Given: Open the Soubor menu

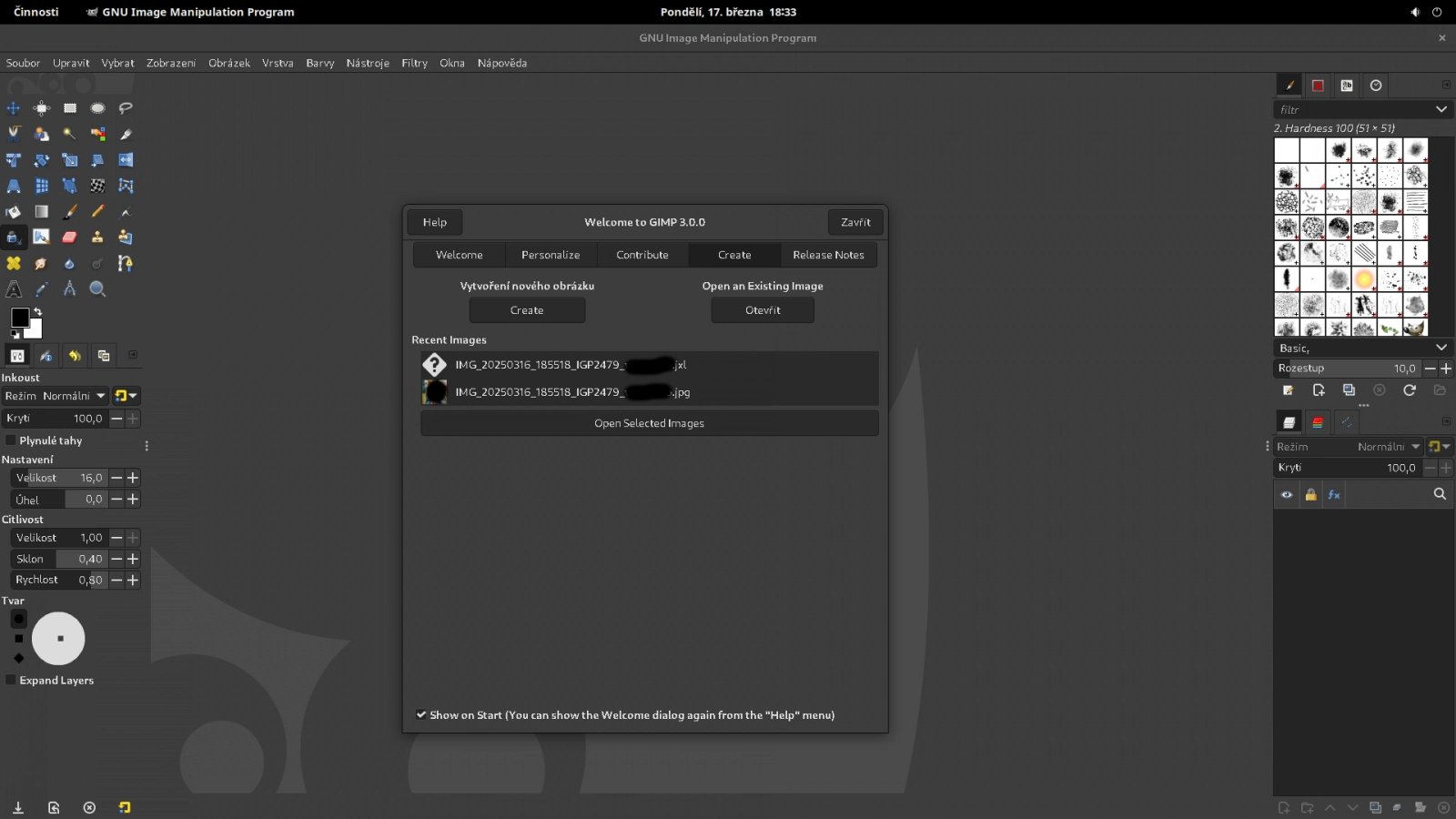Looking at the screenshot, I should 23,63.
